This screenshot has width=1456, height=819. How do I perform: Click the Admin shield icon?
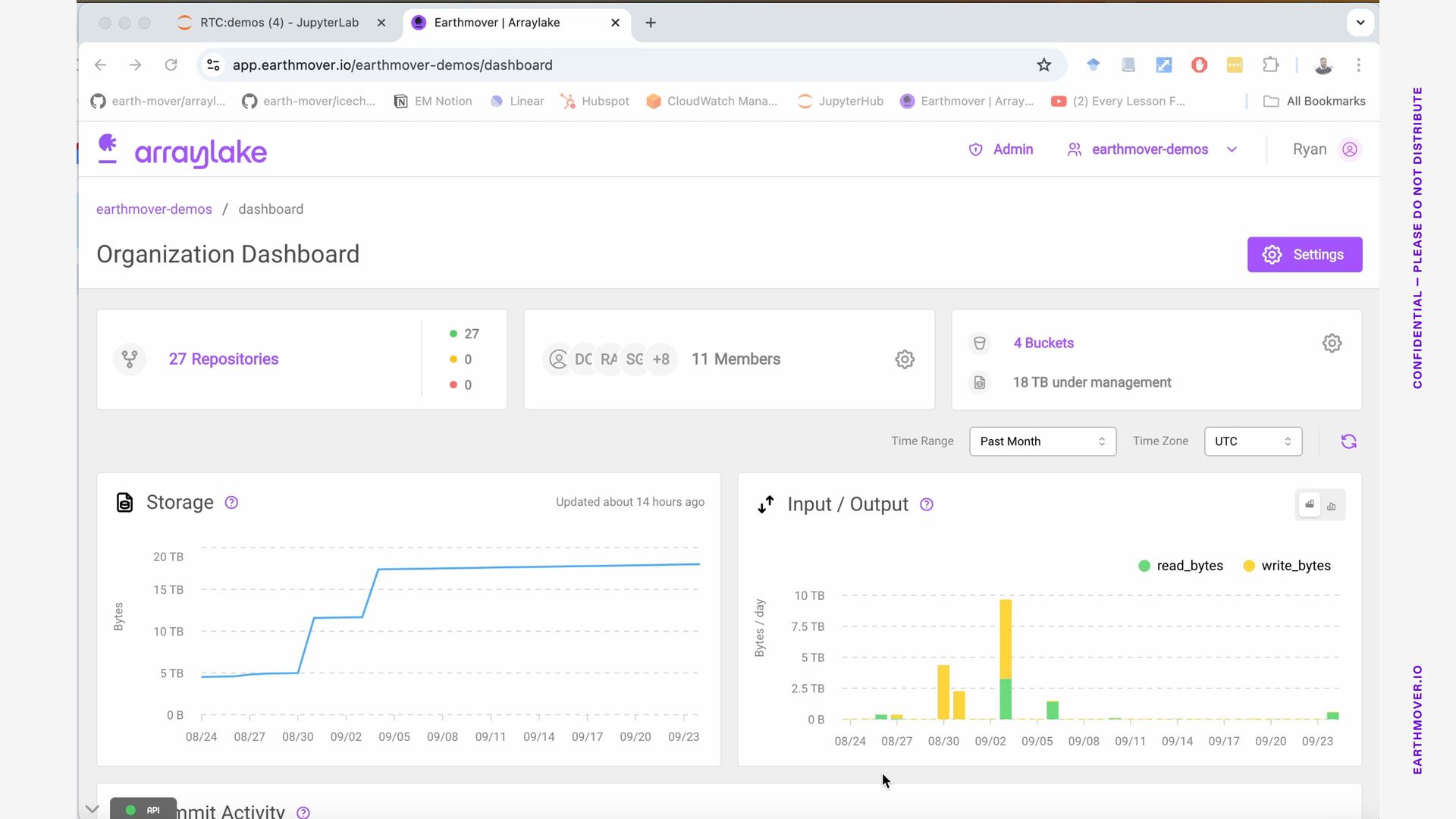click(x=976, y=149)
